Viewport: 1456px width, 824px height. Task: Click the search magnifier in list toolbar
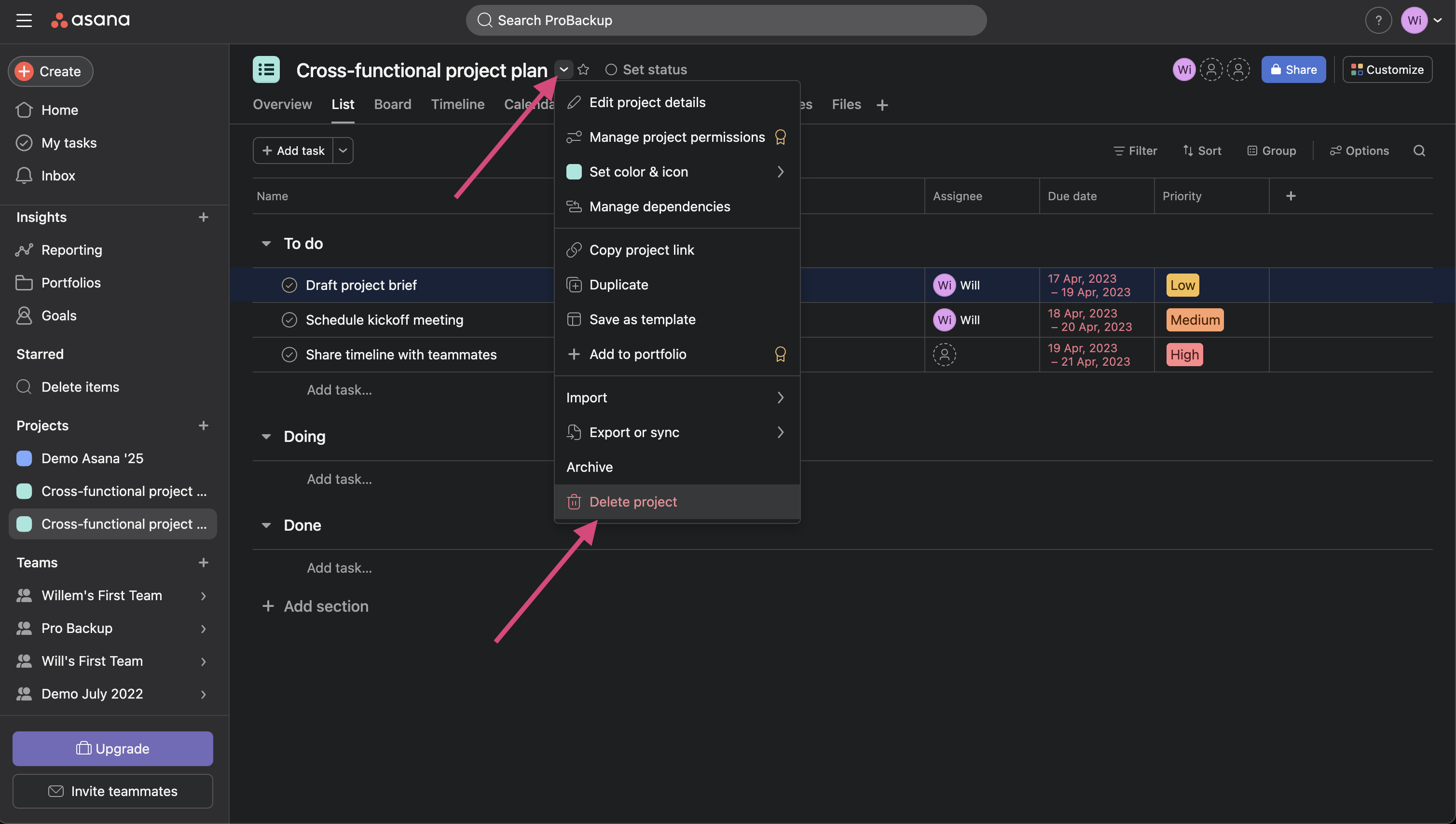1419,151
